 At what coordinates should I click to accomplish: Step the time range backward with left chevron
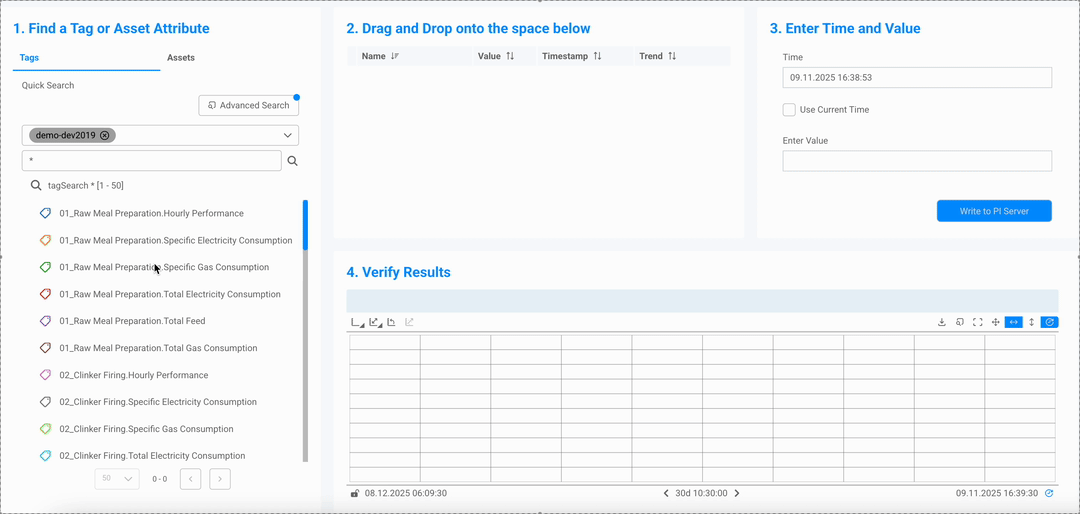(666, 493)
